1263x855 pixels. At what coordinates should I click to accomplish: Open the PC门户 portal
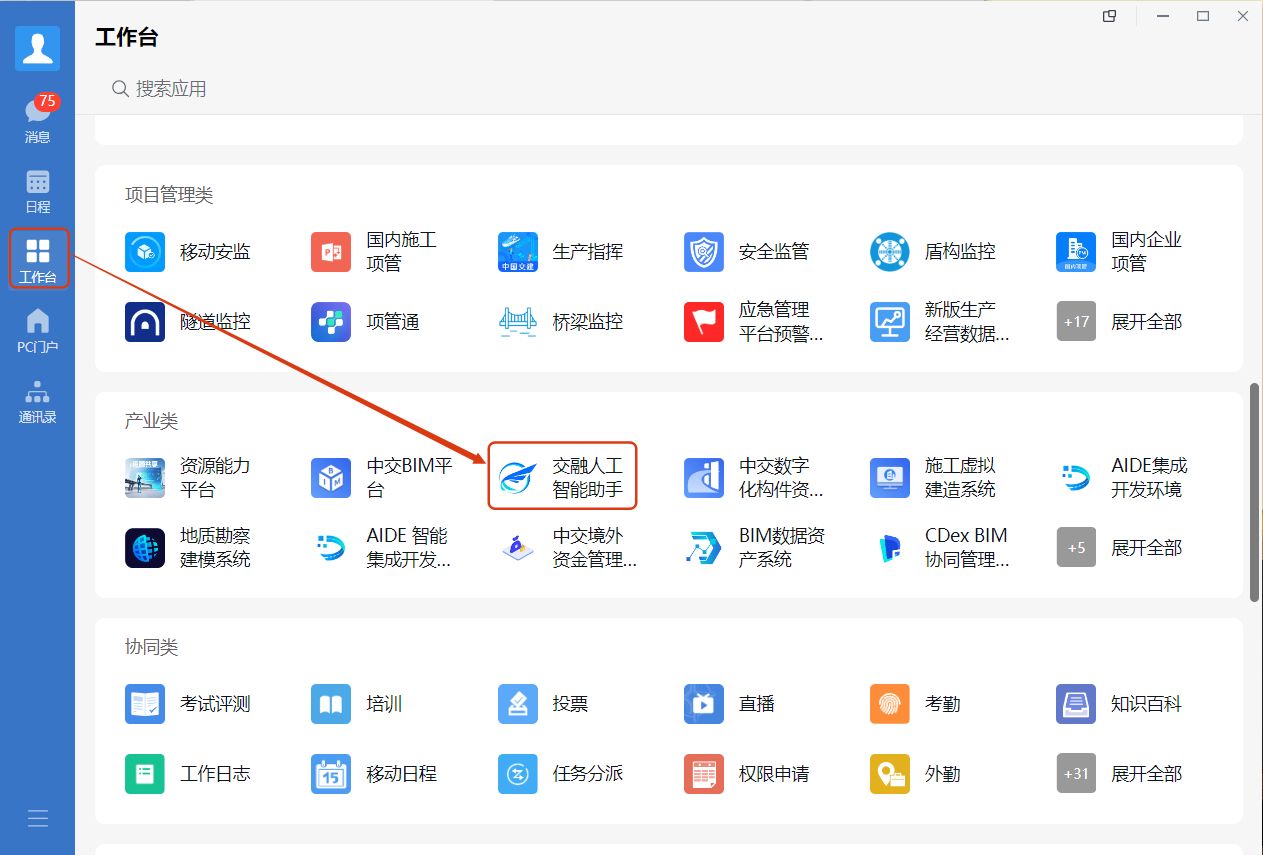[38, 331]
